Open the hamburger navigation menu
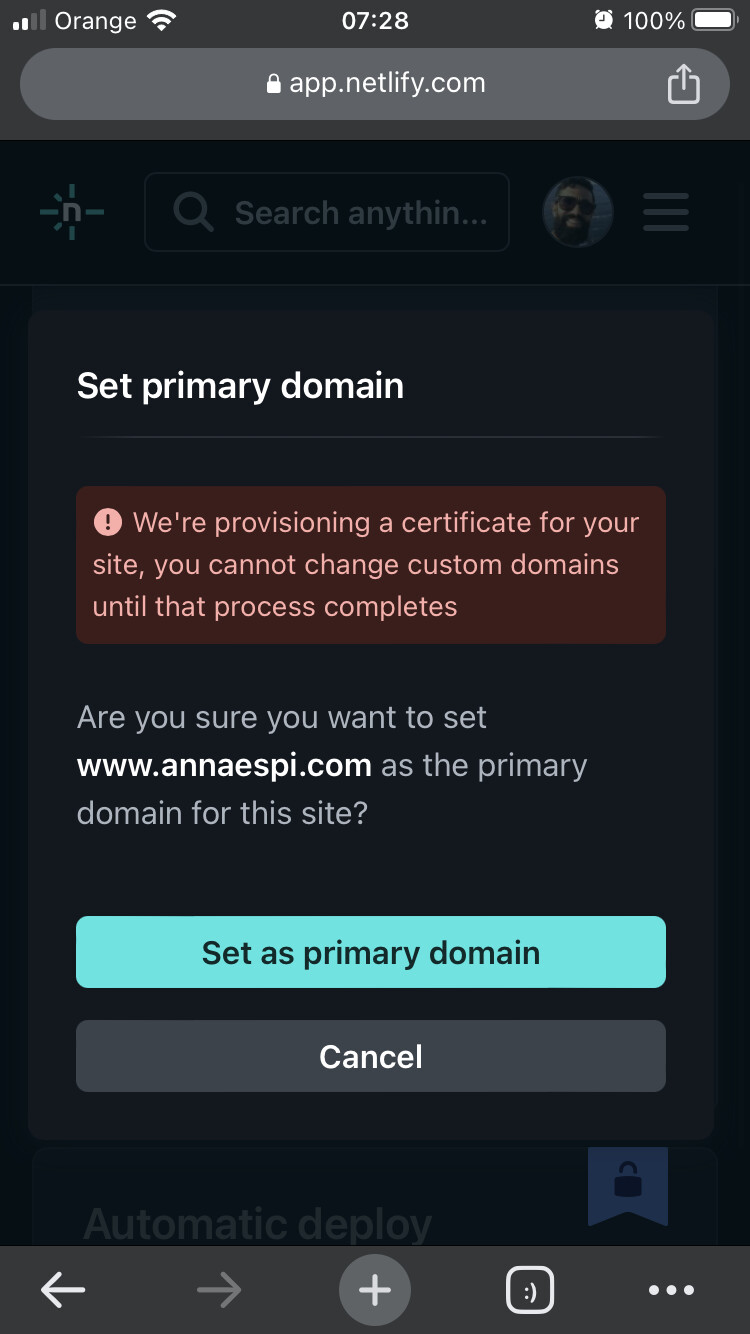The height and width of the screenshot is (1334, 750). 665,212
